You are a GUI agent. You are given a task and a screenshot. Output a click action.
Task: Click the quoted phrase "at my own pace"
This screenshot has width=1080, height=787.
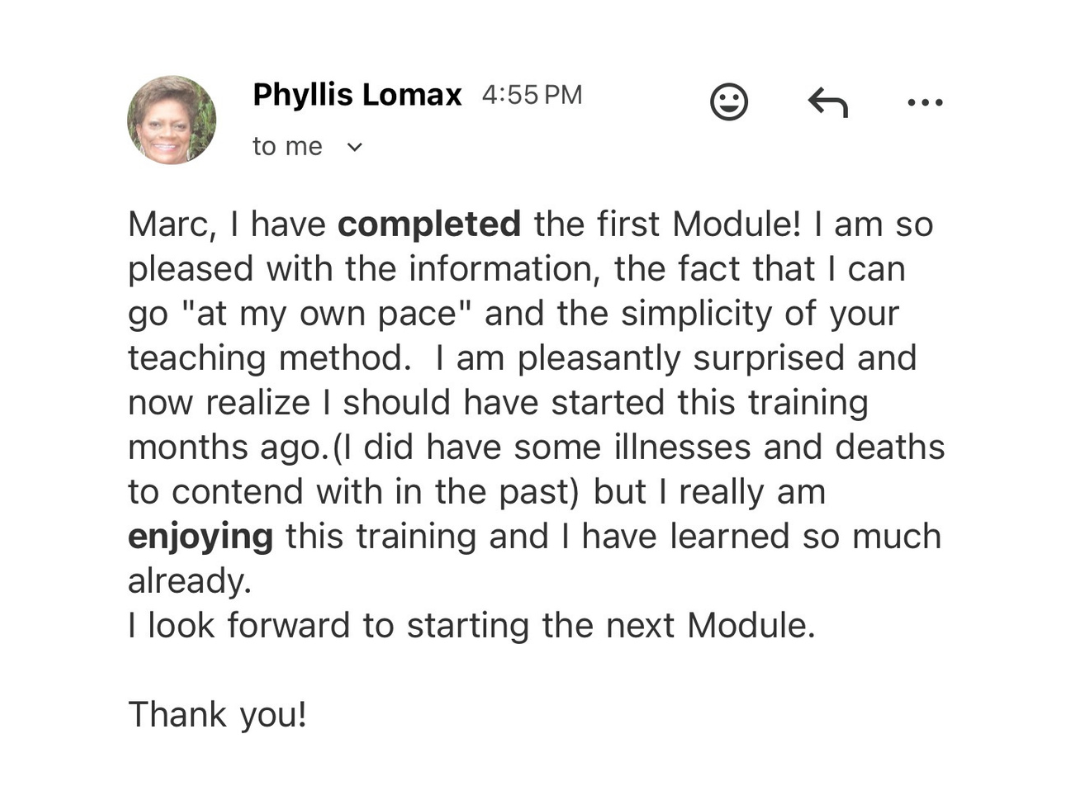coord(328,314)
